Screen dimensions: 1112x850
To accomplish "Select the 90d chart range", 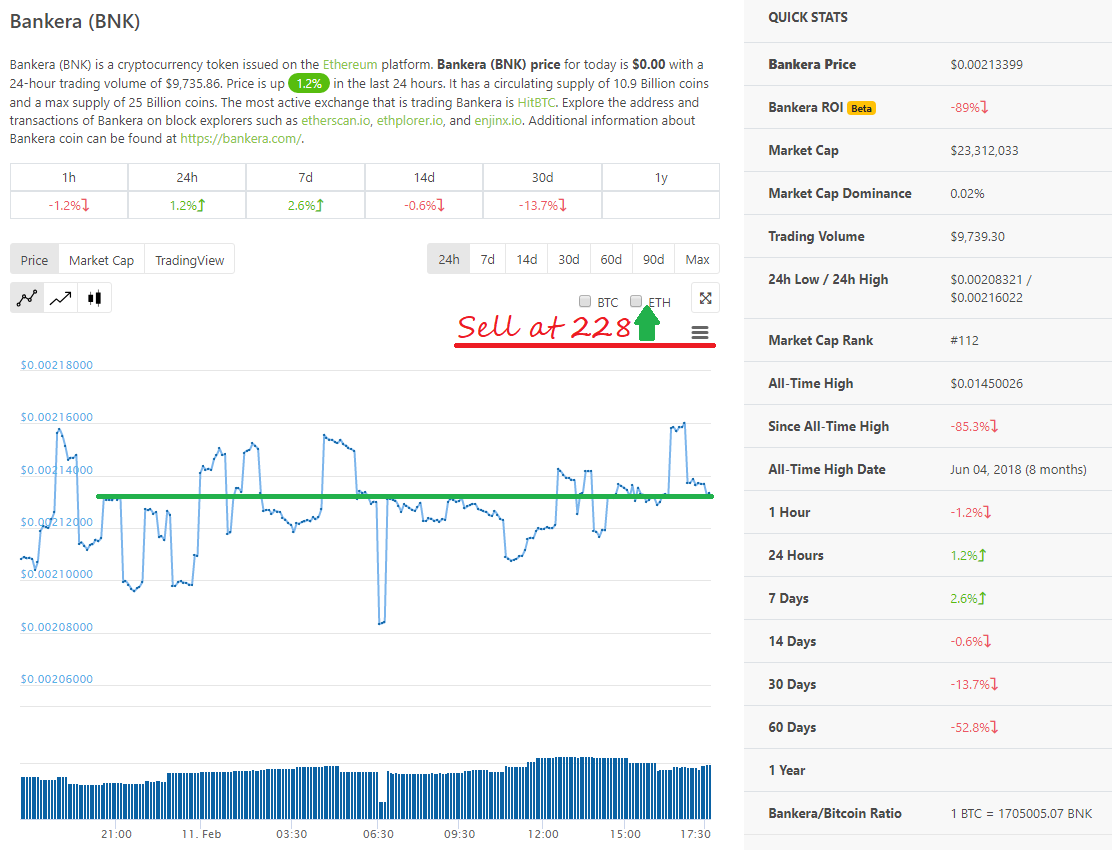I will pyautogui.click(x=654, y=259).
